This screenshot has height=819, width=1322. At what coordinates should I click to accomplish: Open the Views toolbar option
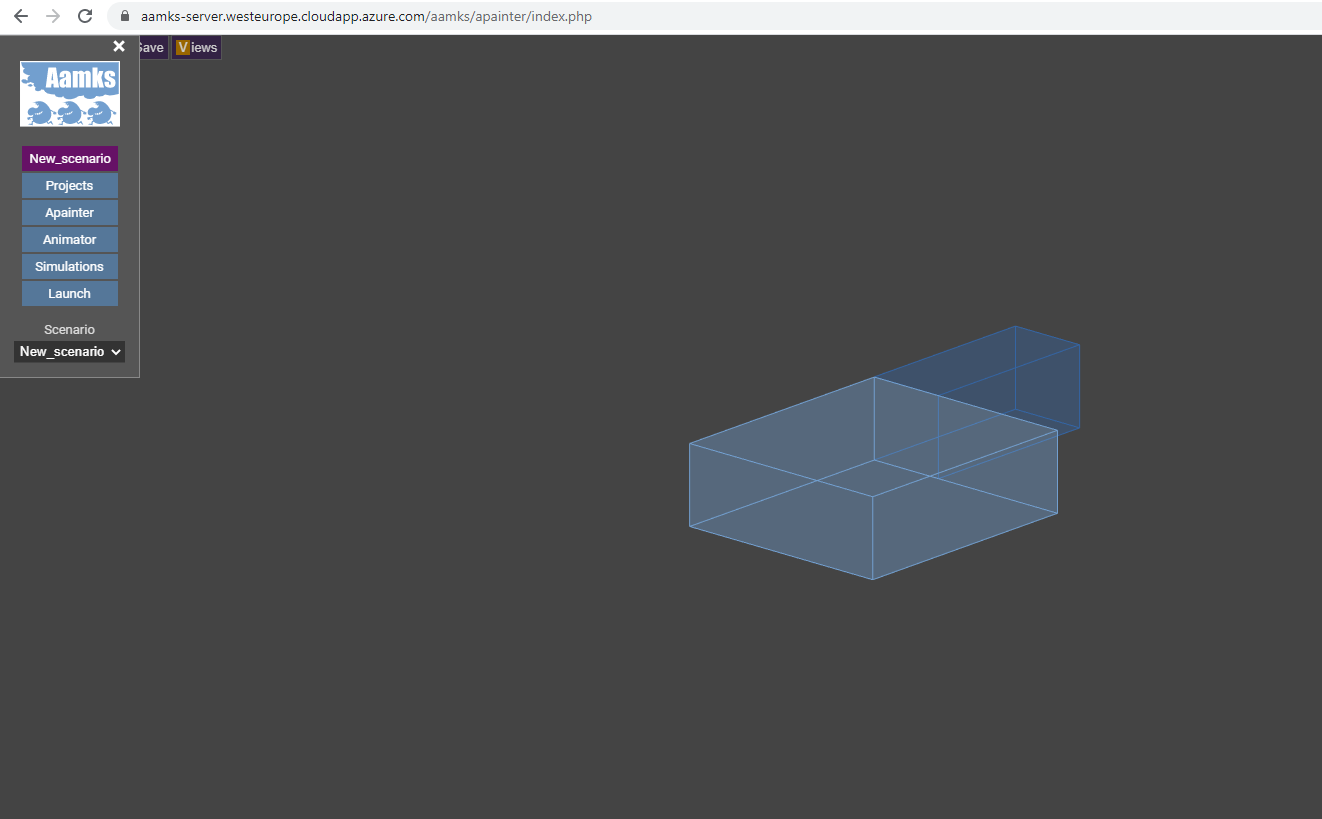(x=196, y=48)
